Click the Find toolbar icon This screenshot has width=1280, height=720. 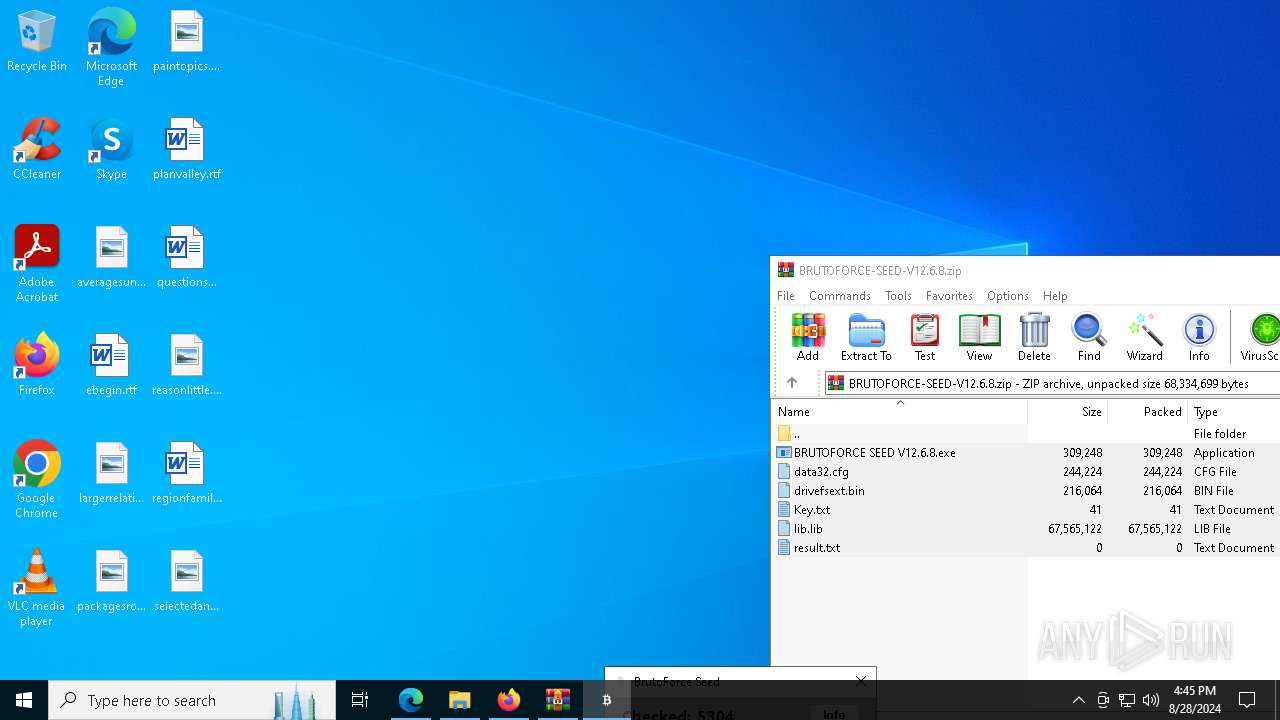1089,337
